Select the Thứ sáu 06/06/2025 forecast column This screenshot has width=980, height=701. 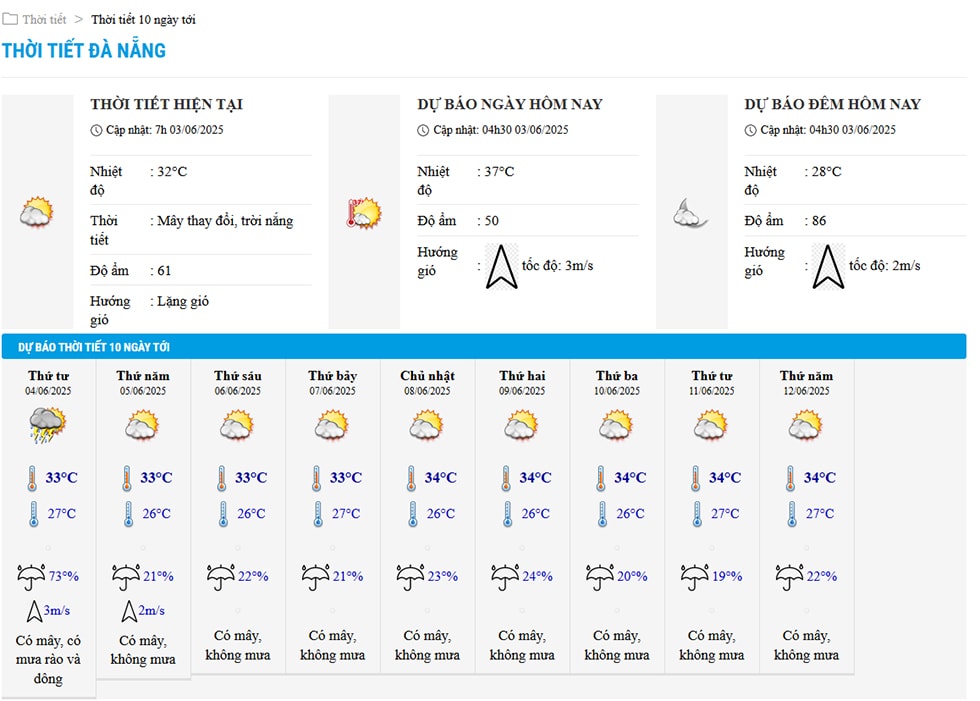tap(238, 517)
